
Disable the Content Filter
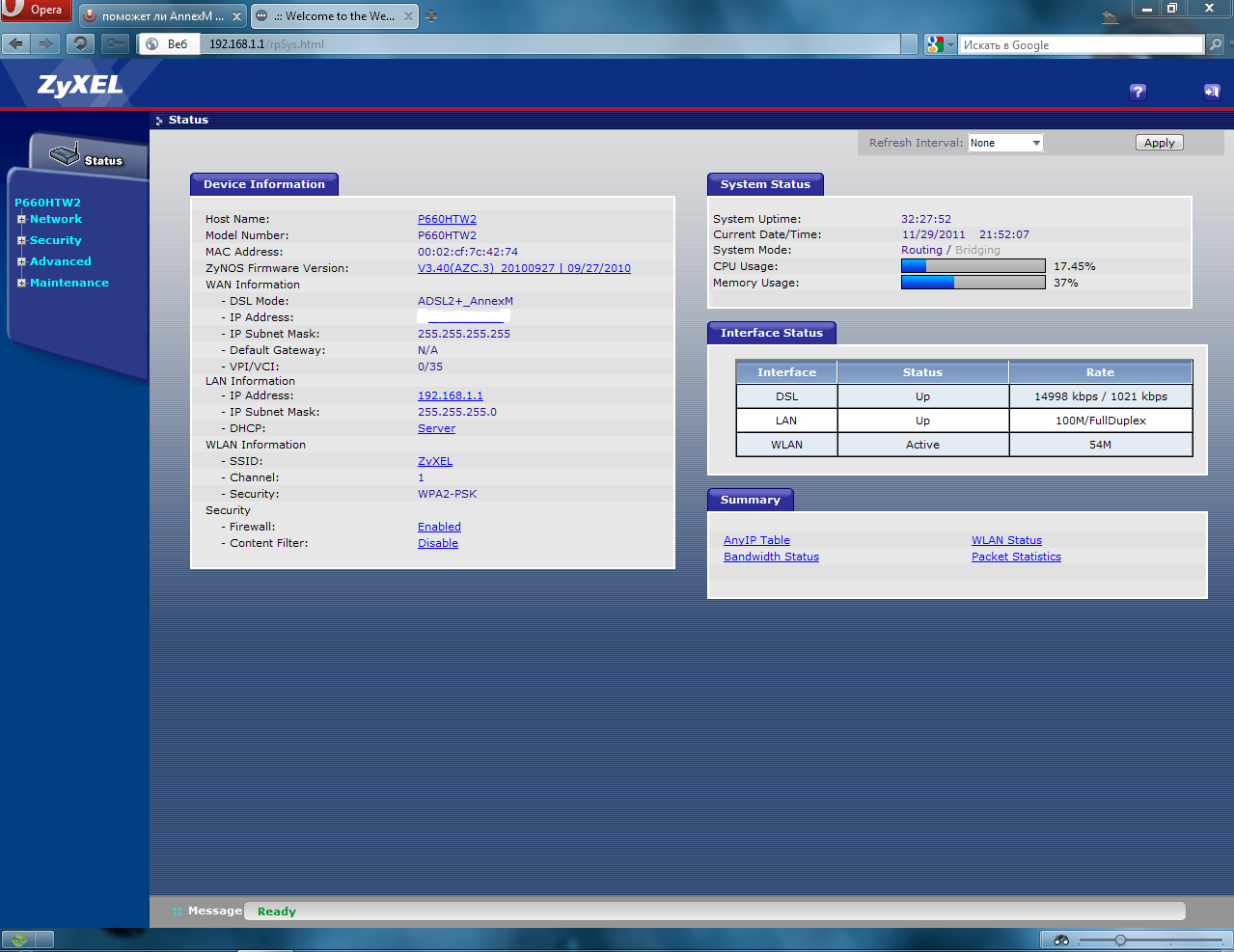pos(437,542)
